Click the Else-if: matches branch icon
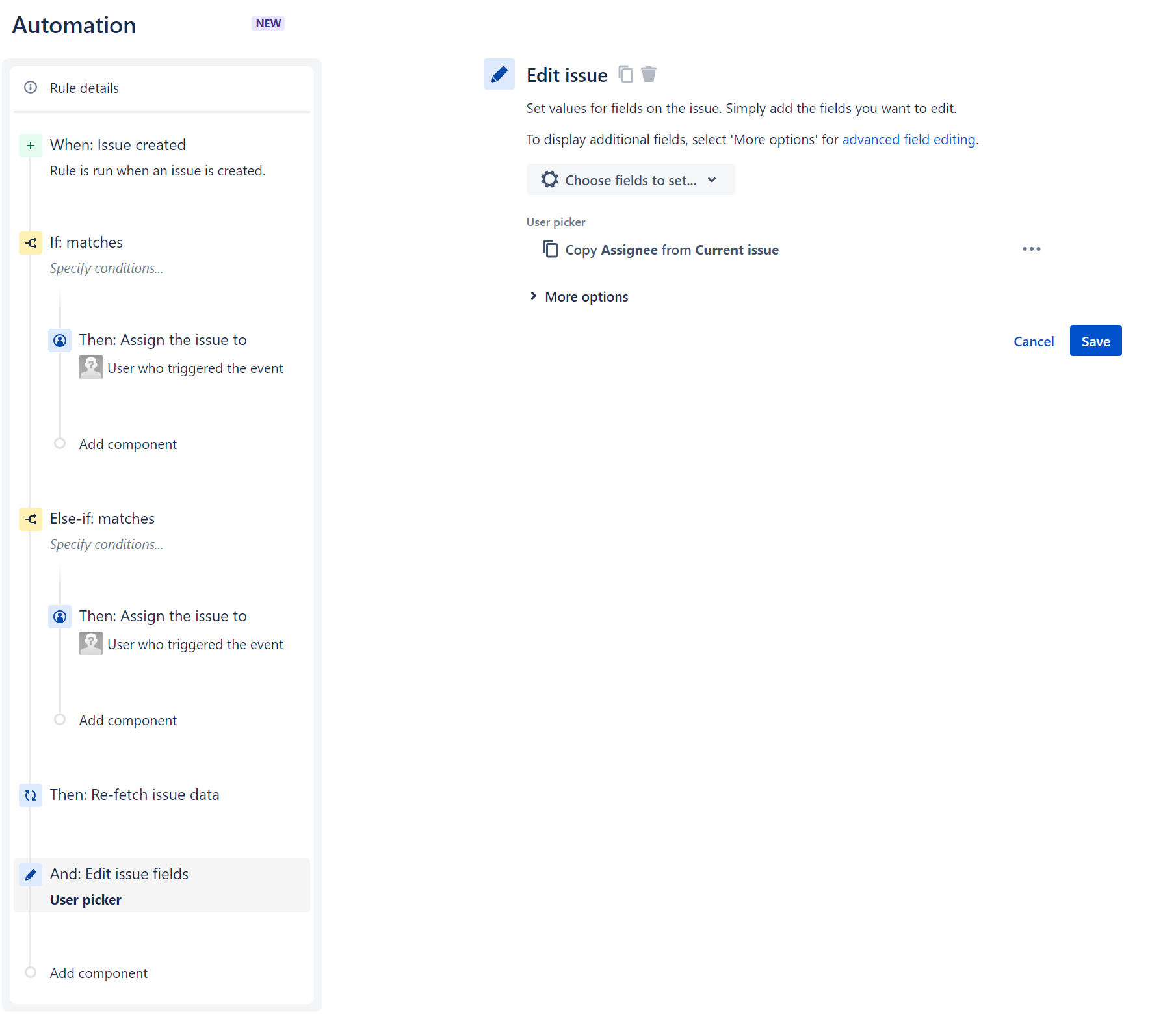 tap(31, 519)
